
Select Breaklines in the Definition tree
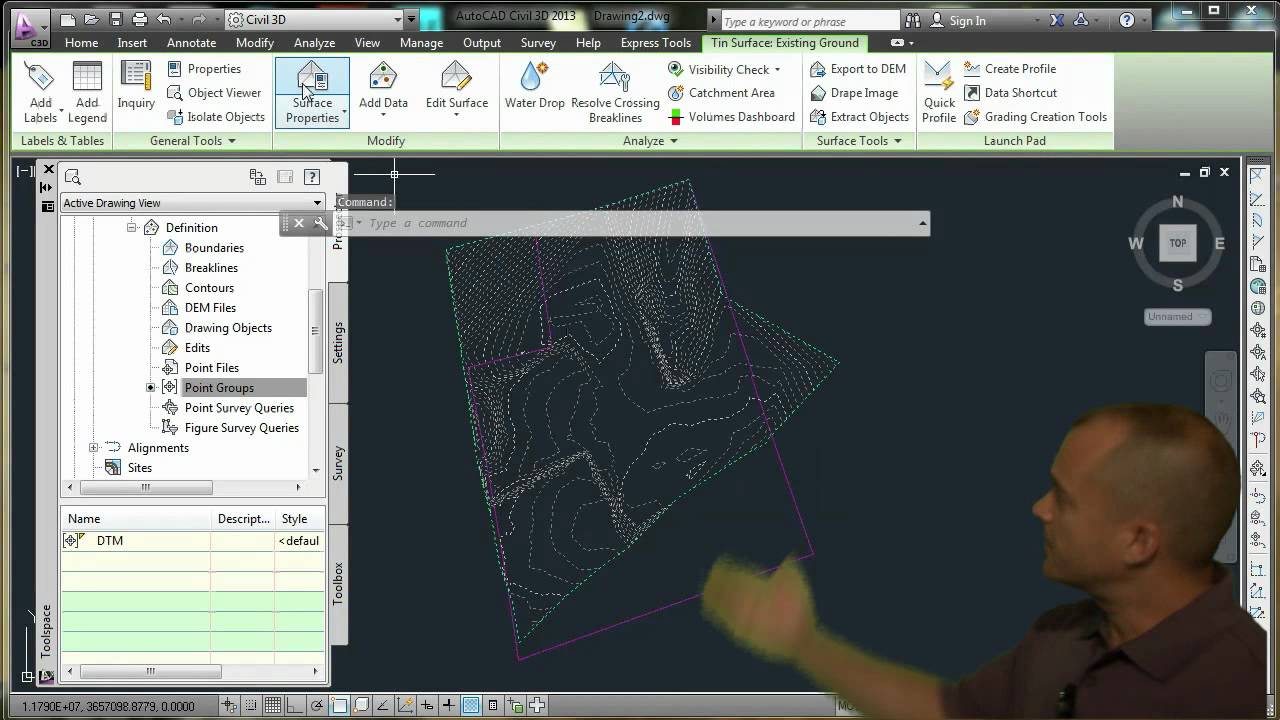211,268
